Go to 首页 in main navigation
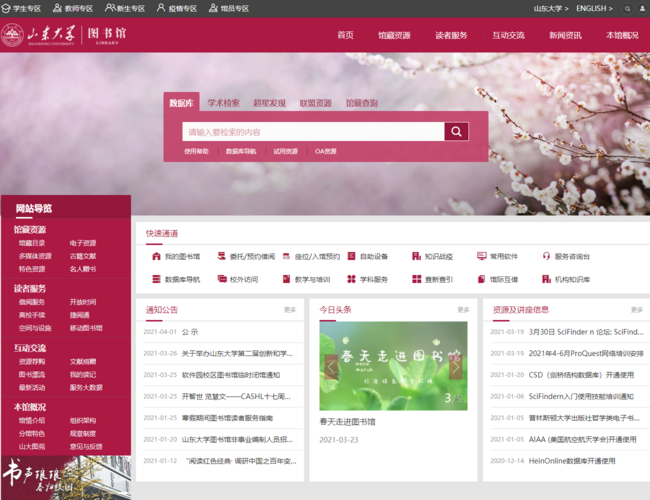 click(x=345, y=35)
